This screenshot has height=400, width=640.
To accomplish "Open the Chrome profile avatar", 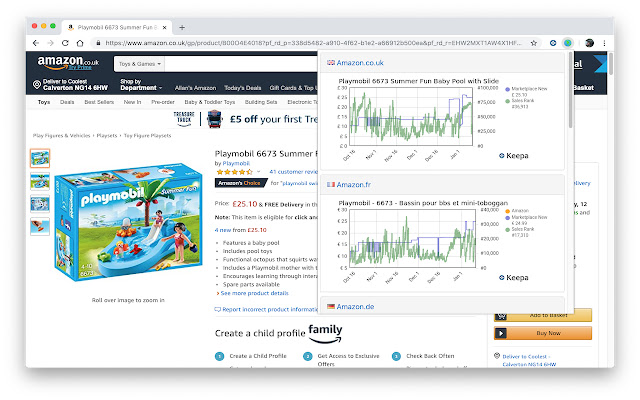I will pos(589,43).
